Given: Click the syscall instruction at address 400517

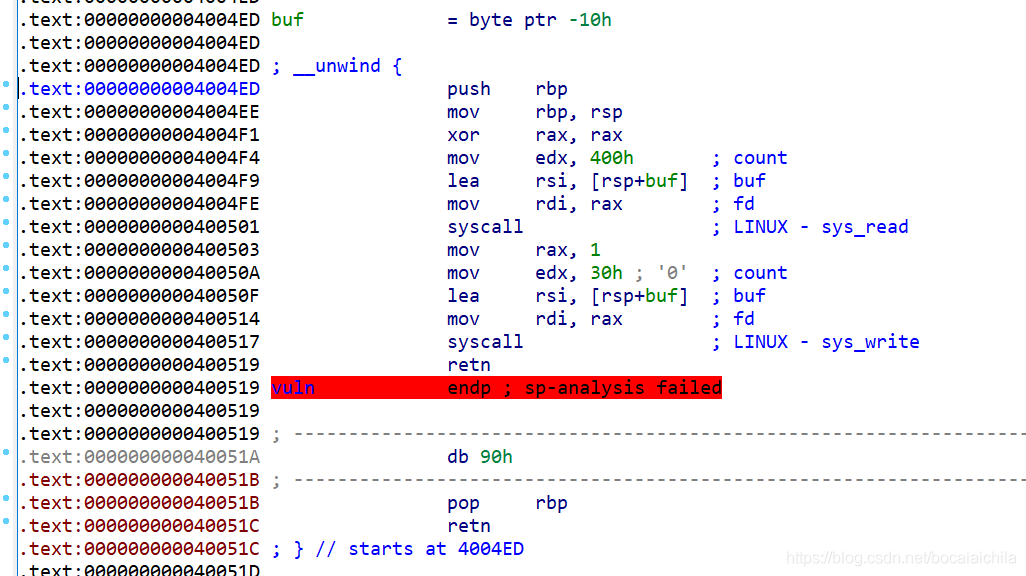Looking at the screenshot, I should pyautogui.click(x=485, y=342).
